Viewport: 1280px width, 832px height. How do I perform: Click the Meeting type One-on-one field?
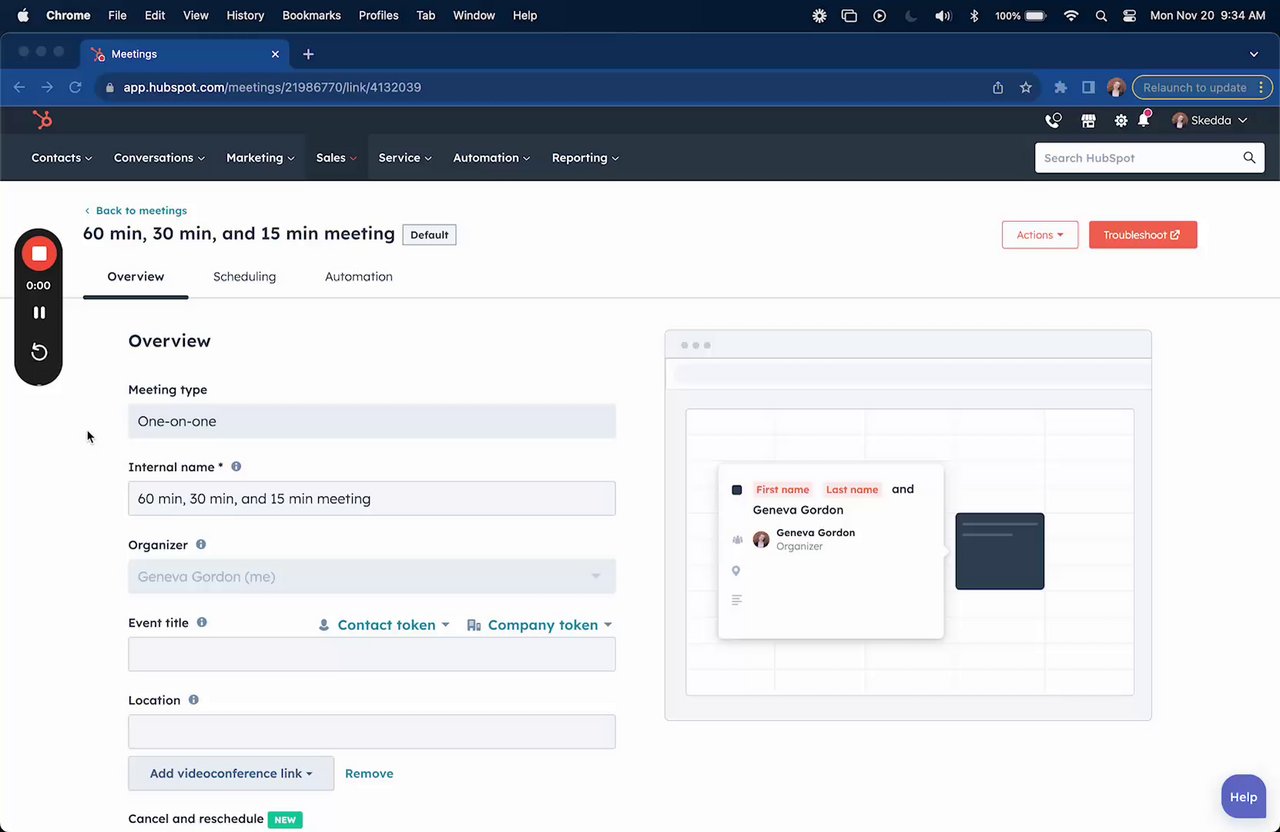tap(372, 421)
